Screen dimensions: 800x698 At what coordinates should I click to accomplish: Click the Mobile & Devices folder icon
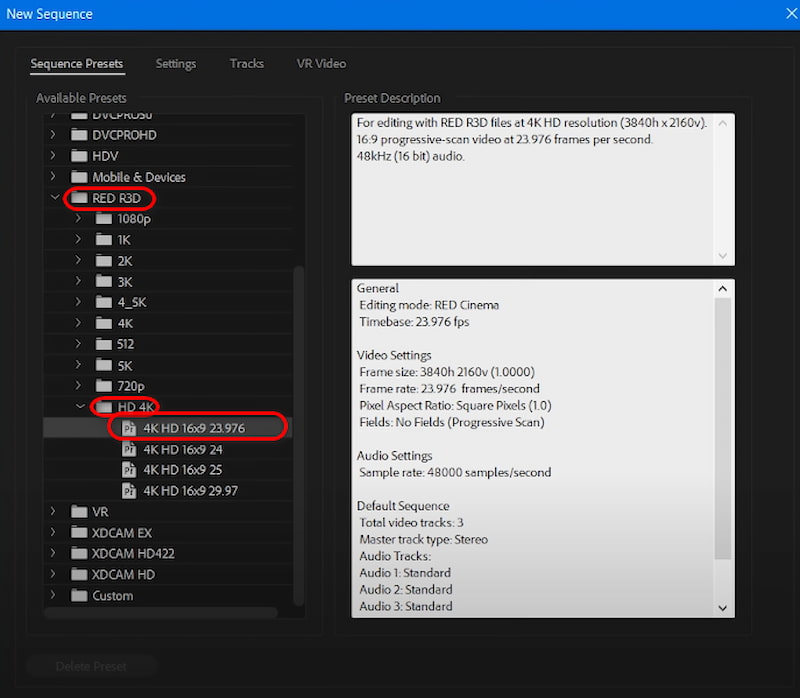tap(79, 177)
